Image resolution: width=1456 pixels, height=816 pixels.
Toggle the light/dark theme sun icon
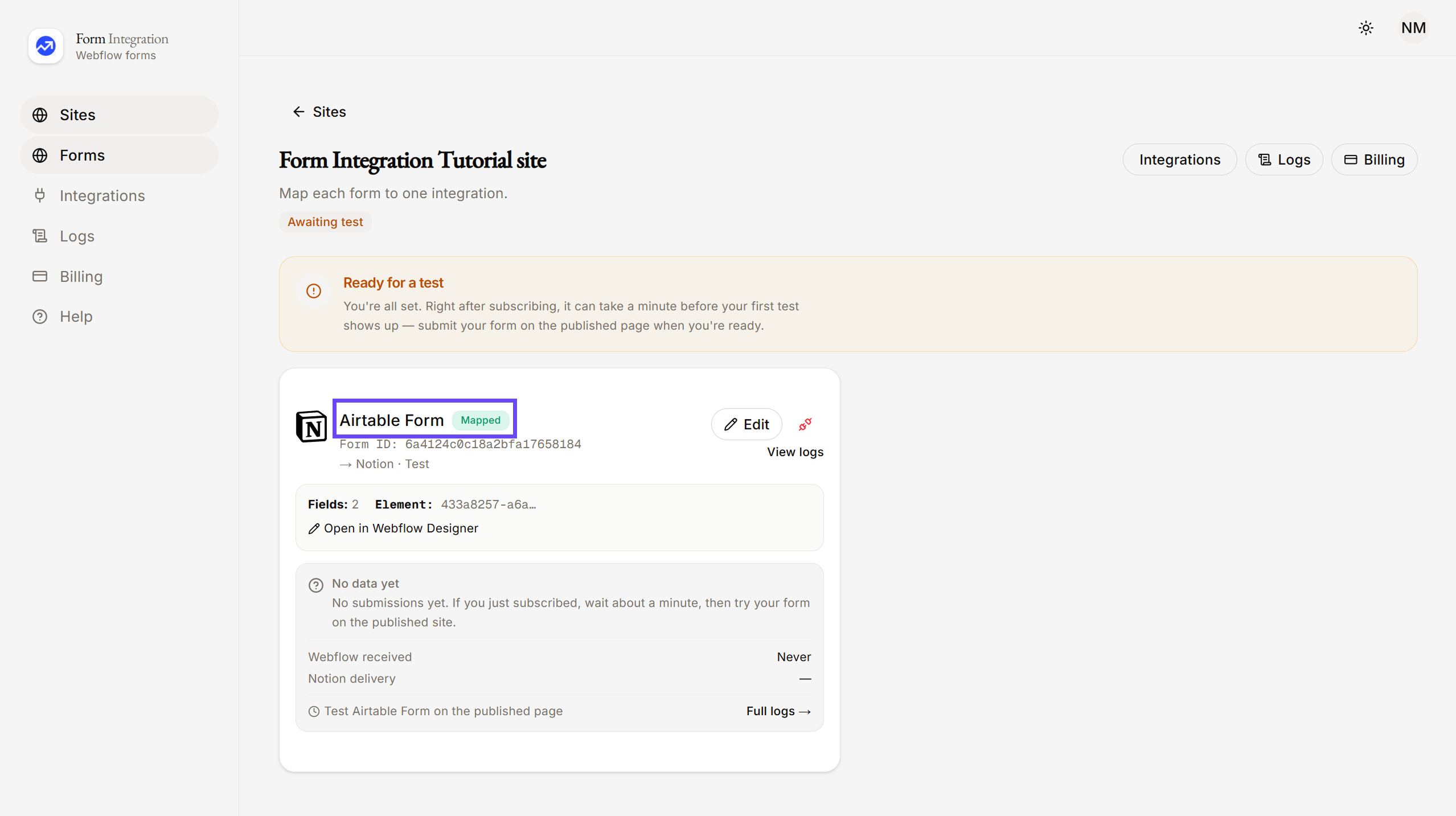pos(1365,28)
